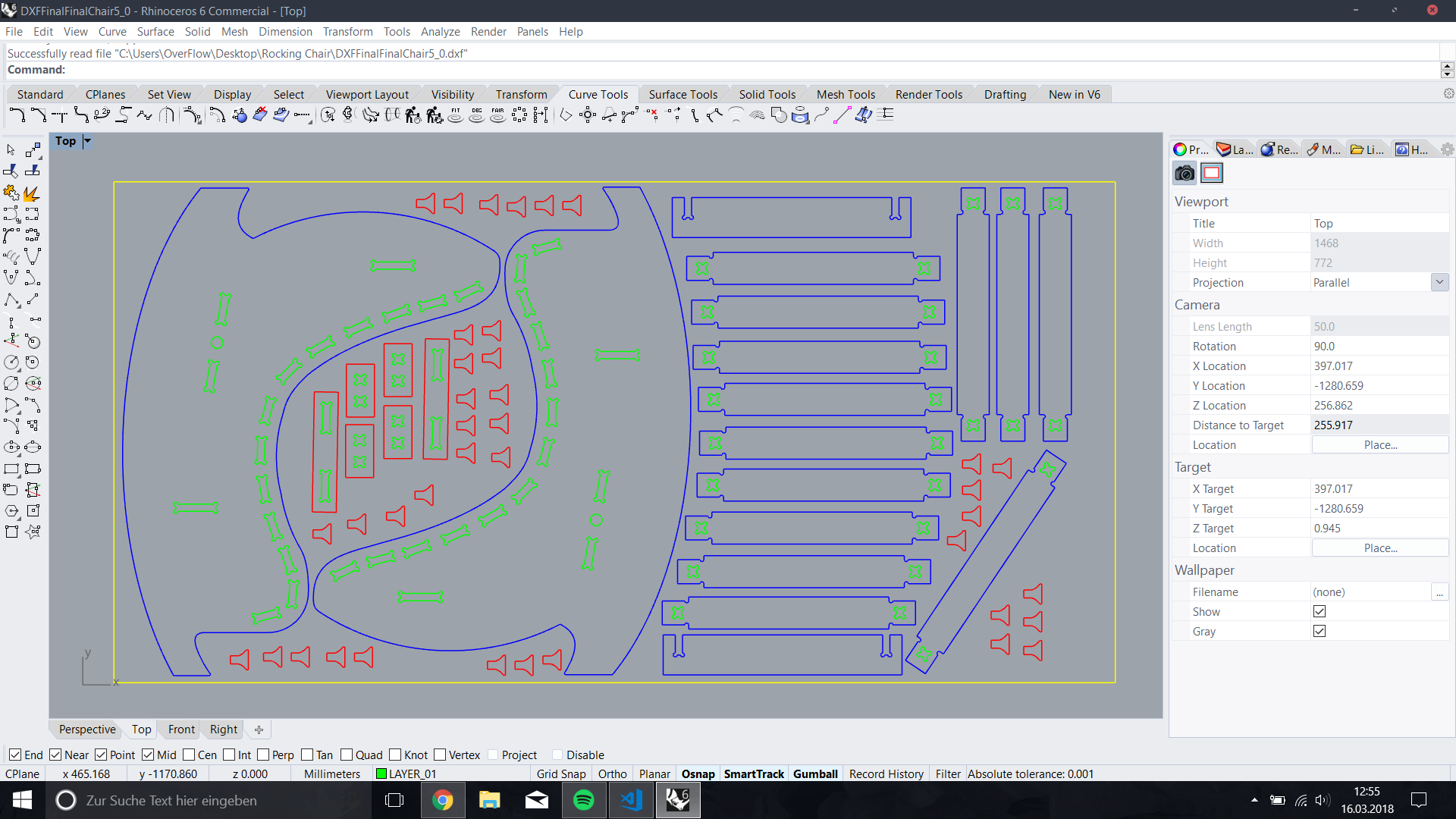Switch to the Surface Tools toolbar tab
The height and width of the screenshot is (819, 1456).
click(682, 94)
